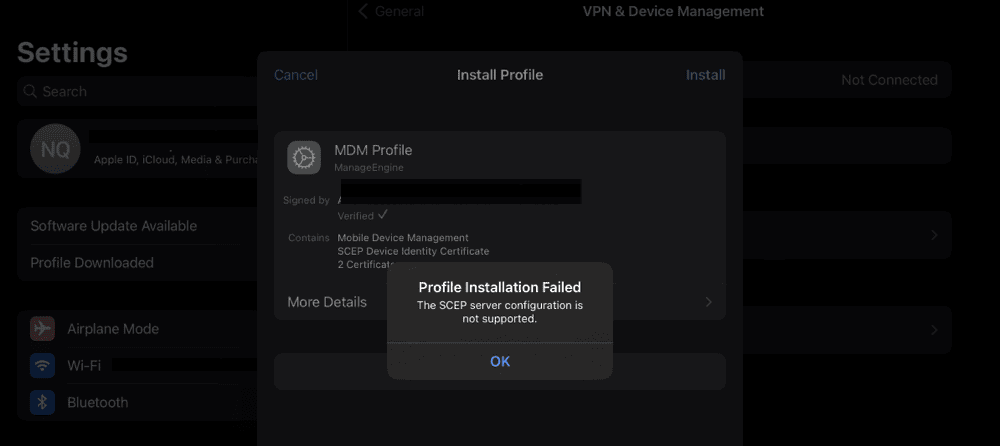
Task: Tap the back chevron beside General
Action: 363,11
